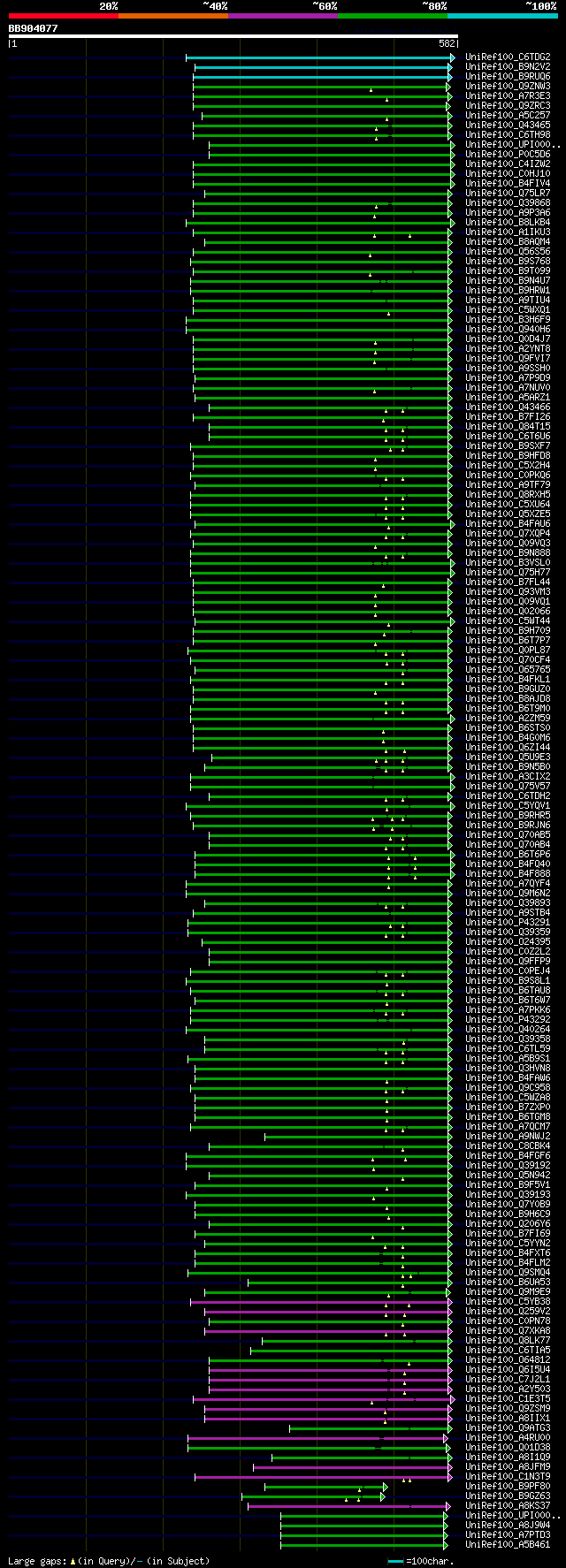The width and height of the screenshot is (566, 1568).
Task: Click hit UniRef100_P43291
Action: (x=508, y=922)
